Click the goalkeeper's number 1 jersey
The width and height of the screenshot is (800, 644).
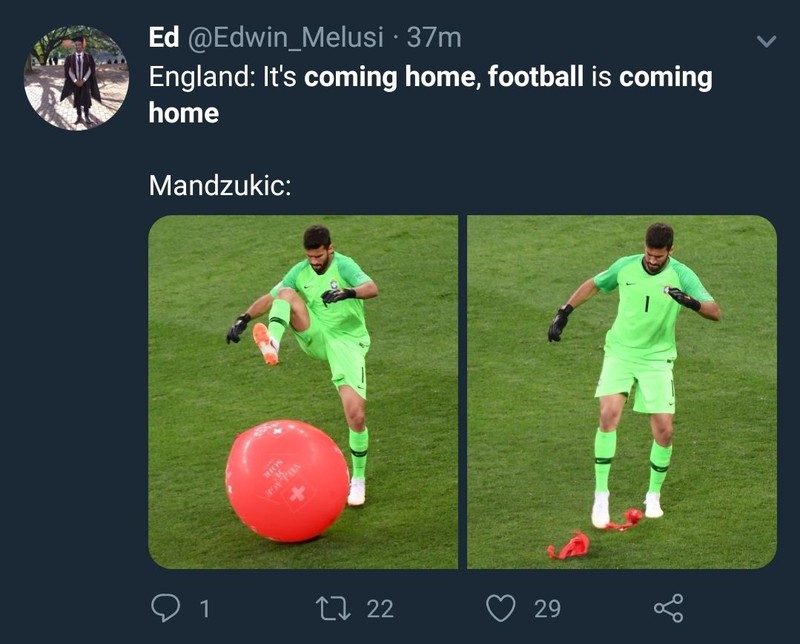(644, 308)
